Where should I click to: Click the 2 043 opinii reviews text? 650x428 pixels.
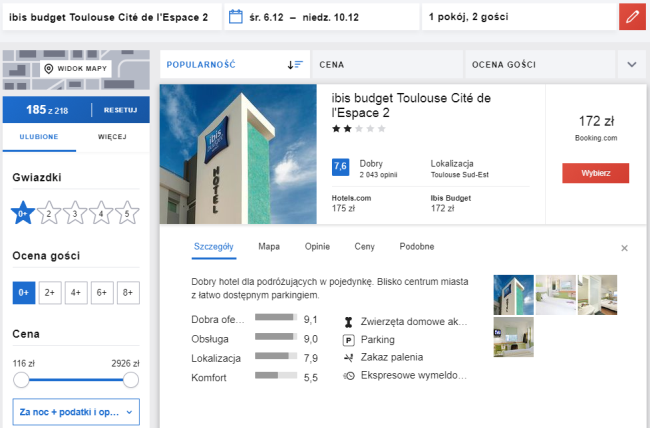[x=378, y=175]
